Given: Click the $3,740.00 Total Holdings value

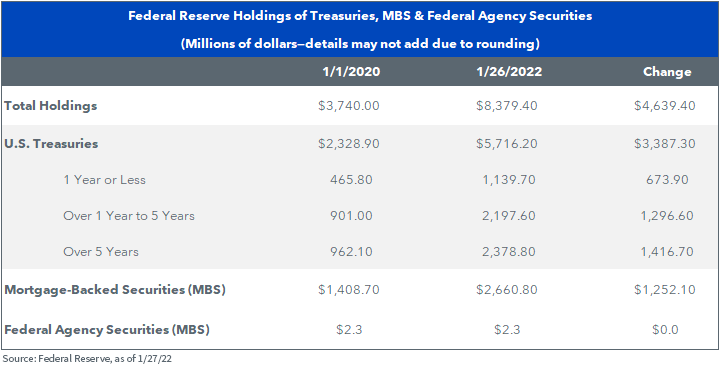Looking at the screenshot, I should click(x=349, y=106).
